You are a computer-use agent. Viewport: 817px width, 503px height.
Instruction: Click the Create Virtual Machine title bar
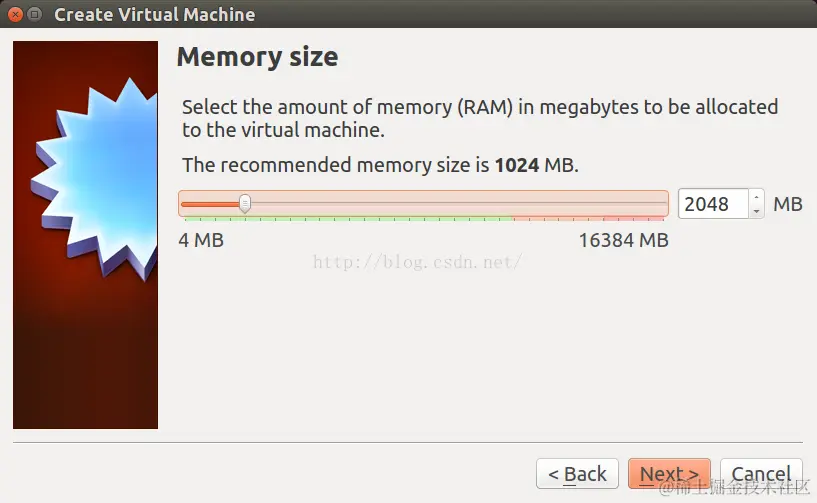coord(154,15)
